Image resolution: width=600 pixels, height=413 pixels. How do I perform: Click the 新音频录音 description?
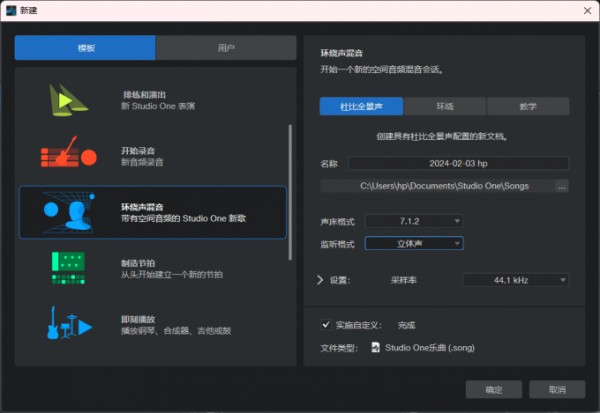coord(142,162)
